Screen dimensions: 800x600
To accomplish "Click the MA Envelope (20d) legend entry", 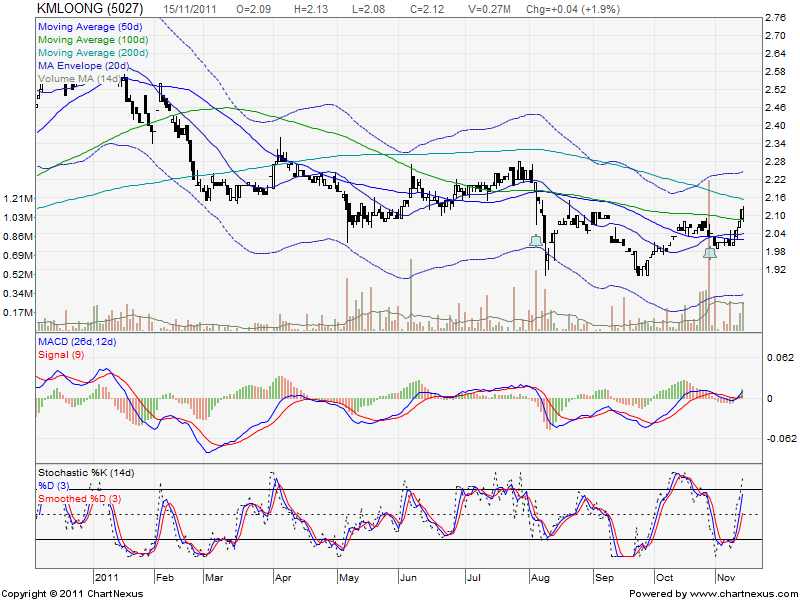I will click(82, 64).
